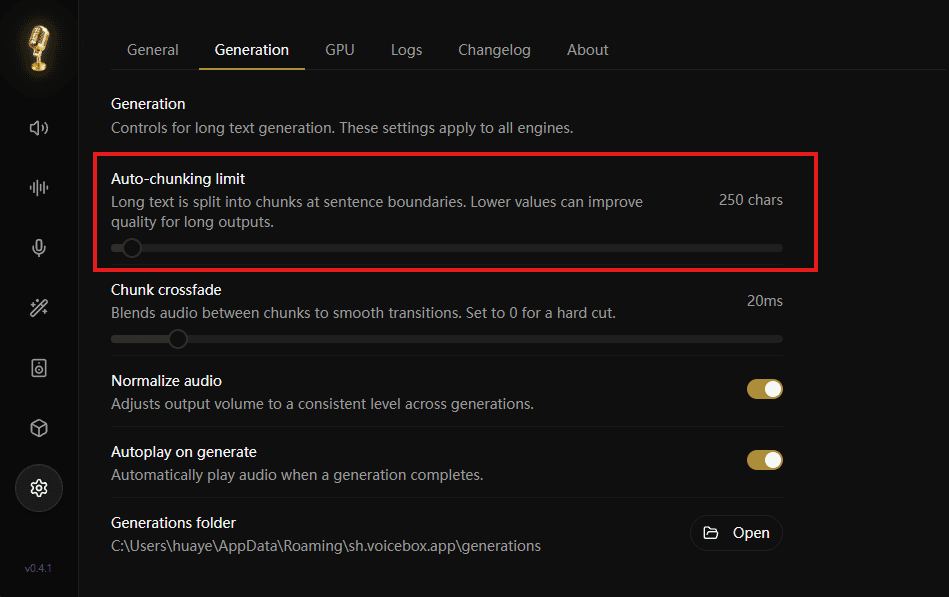Image resolution: width=949 pixels, height=597 pixels.
Task: Disable the Normalize audio toggle
Action: pyautogui.click(x=764, y=389)
